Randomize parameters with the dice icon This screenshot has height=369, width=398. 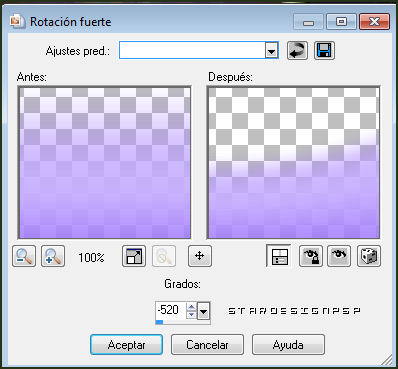pos(369,256)
